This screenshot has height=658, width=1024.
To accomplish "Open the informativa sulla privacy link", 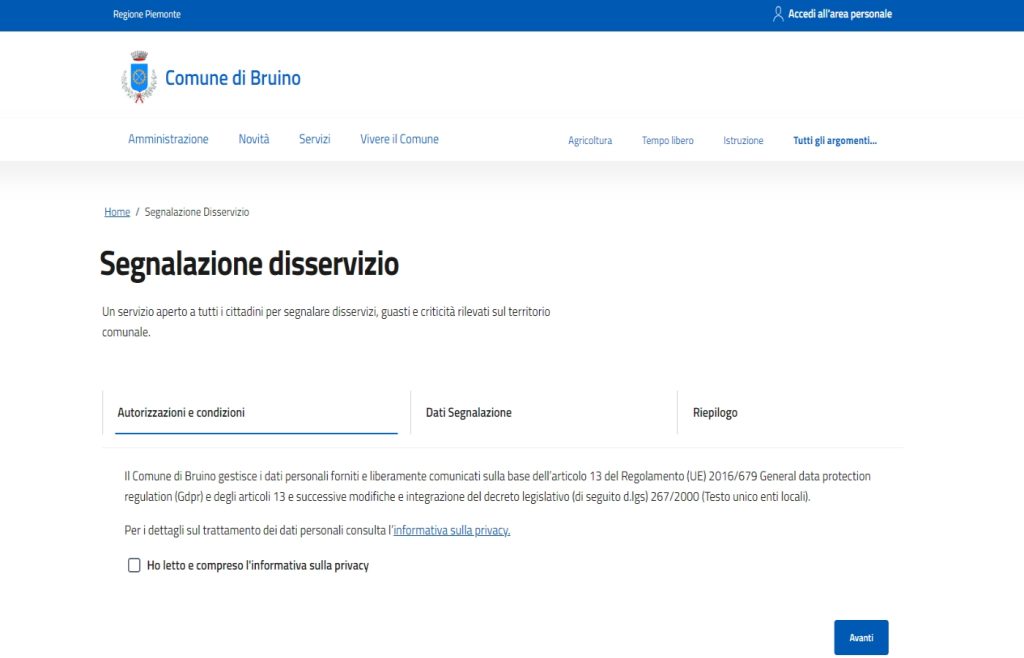I will [x=451, y=530].
